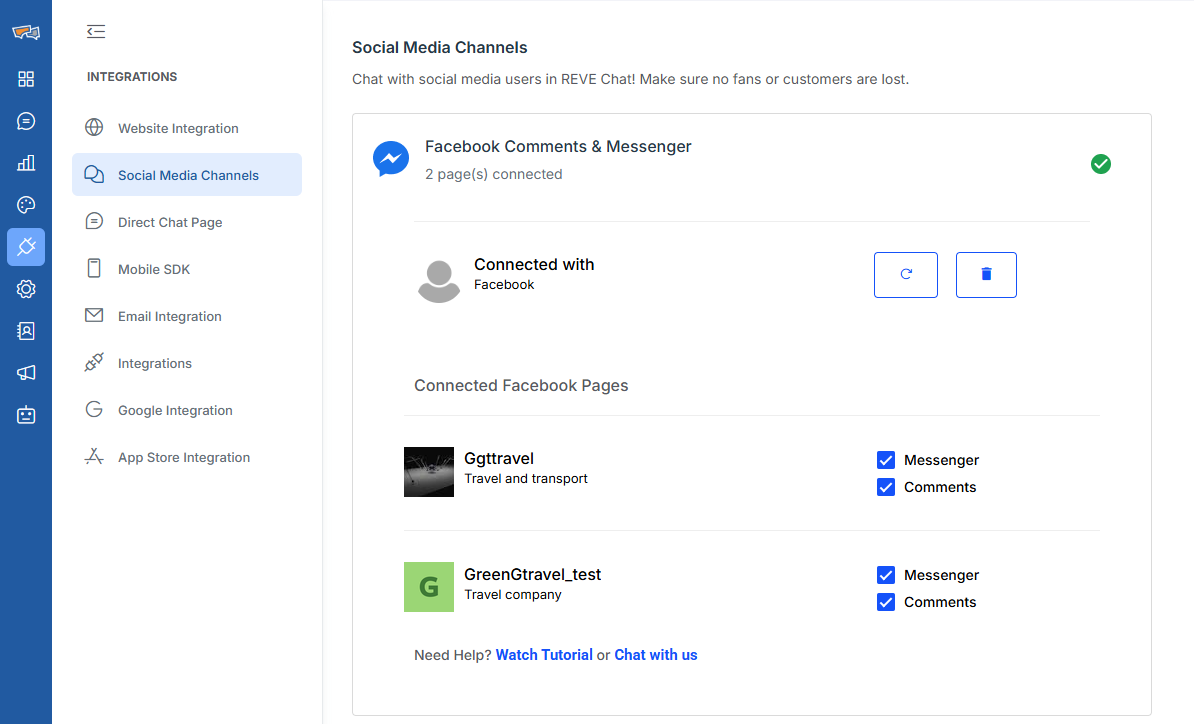Click the INTEGRATIONS section heading
1194x724 pixels.
[132, 77]
